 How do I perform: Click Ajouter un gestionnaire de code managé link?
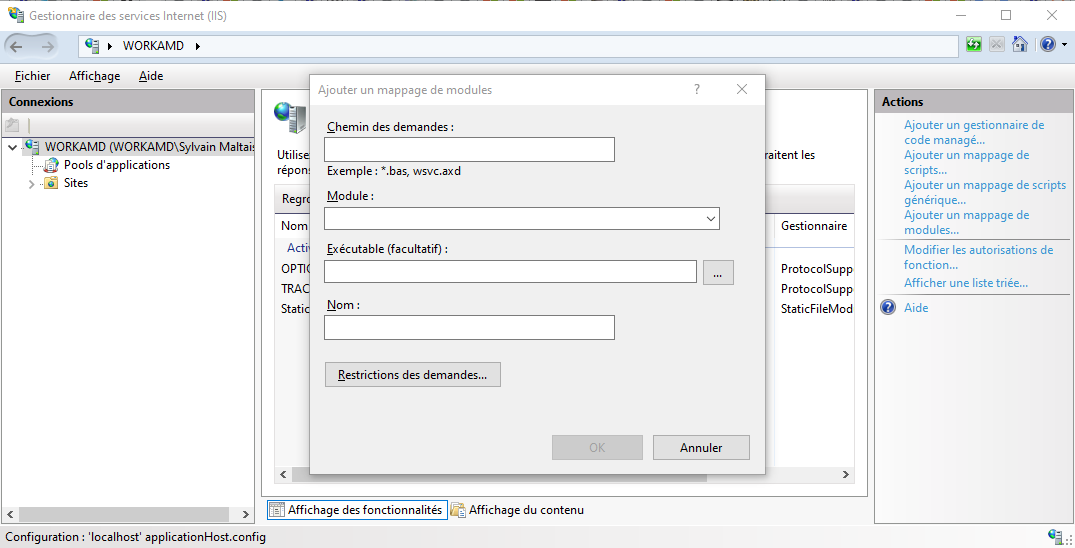pyautogui.click(x=974, y=132)
